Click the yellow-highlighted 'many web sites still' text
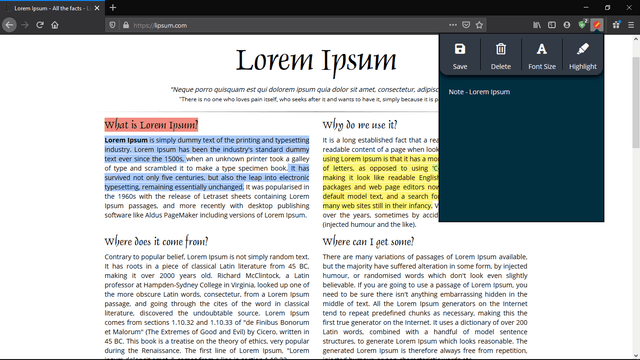The height and width of the screenshot is (360, 640). coord(377,206)
